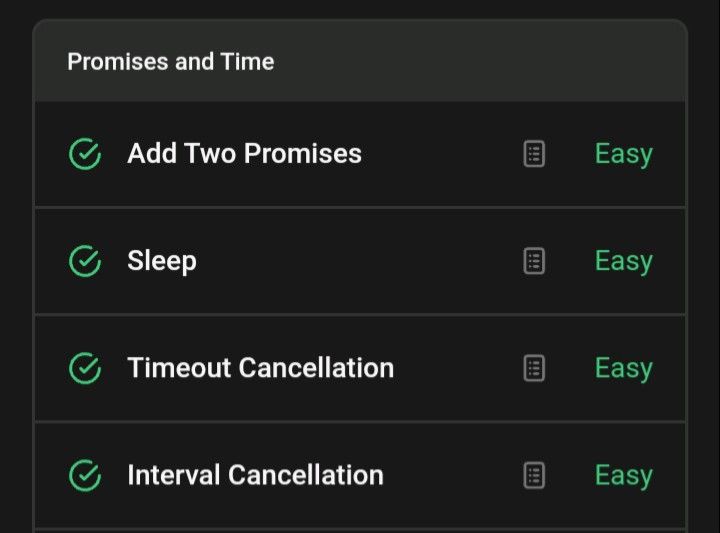Click the word Promises in the section heading
The image size is (720, 533).
118,62
